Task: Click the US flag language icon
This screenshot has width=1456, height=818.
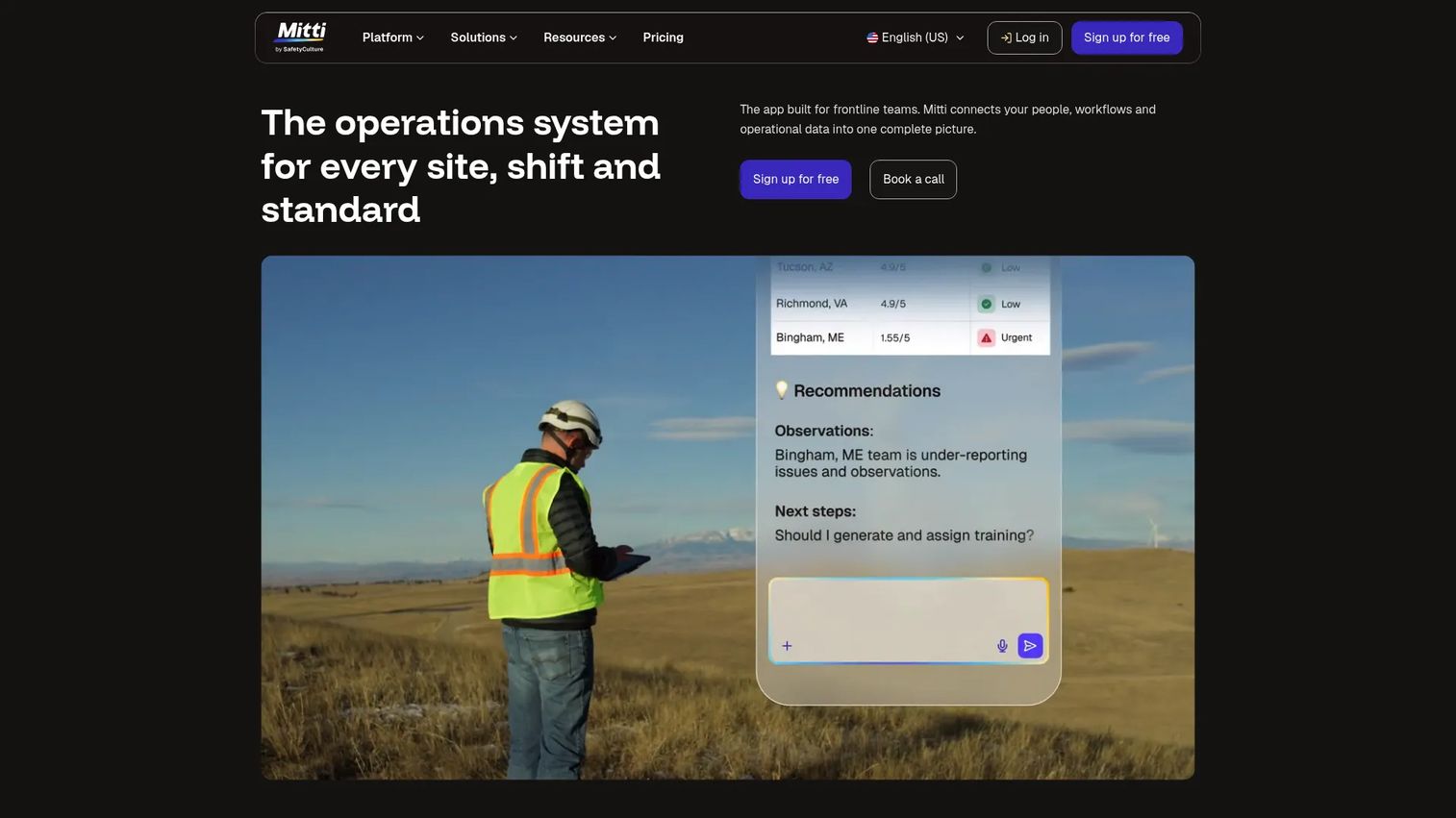Action: 872,37
